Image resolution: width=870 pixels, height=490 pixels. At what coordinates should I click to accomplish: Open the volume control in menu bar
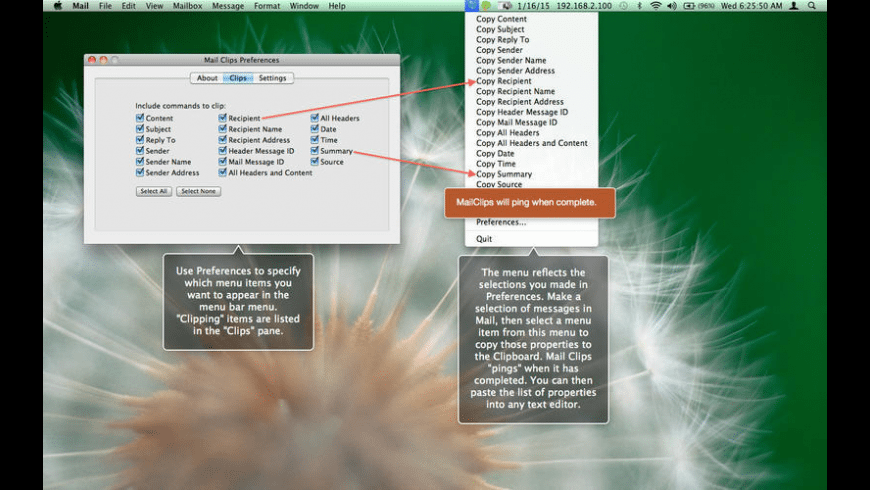click(671, 6)
